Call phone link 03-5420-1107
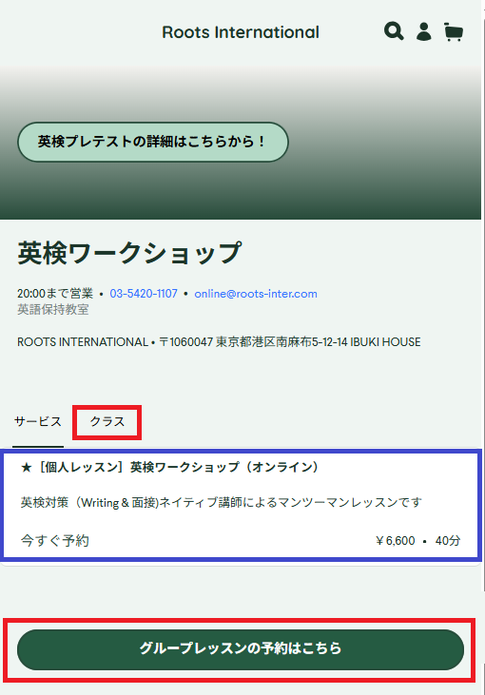The height and width of the screenshot is (695, 485). click(144, 293)
